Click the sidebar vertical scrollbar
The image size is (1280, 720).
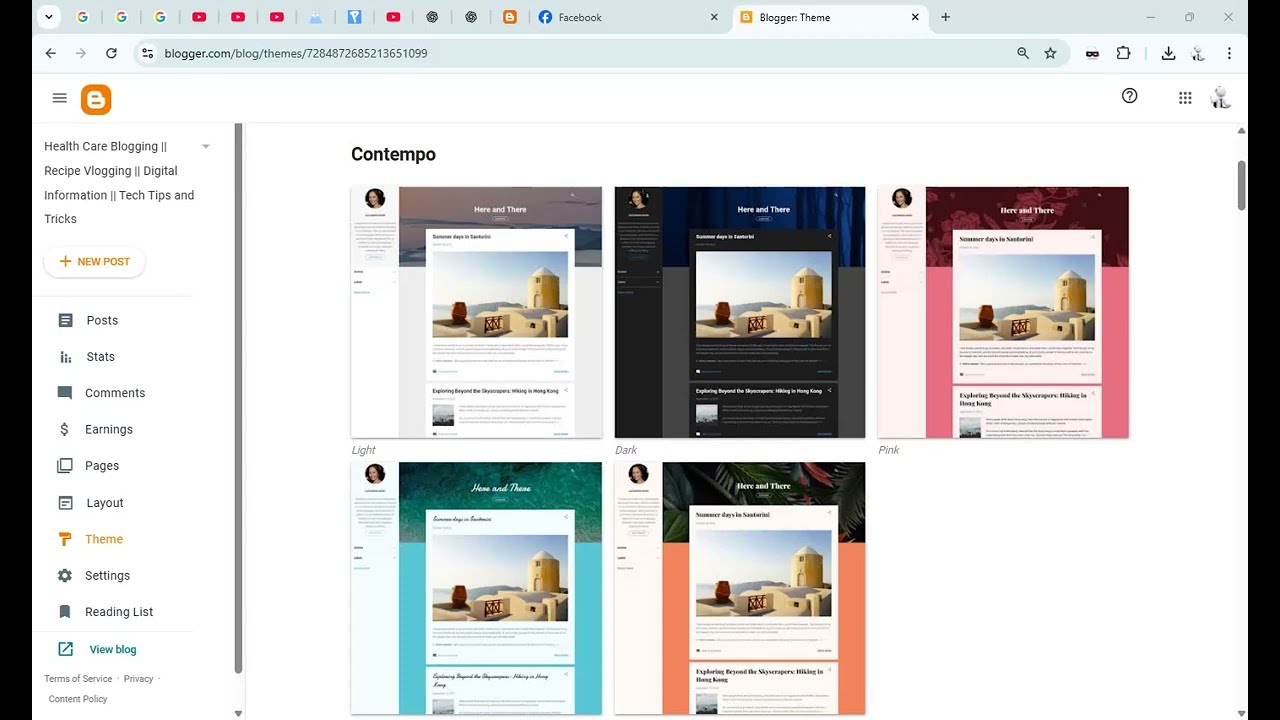pyautogui.click(x=239, y=398)
